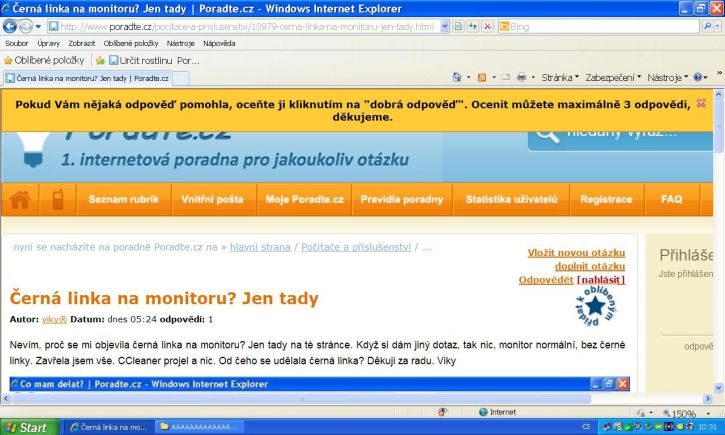Image resolution: width=725 pixels, height=435 pixels.
Task: Click the přidat k oblíbeným star icon
Action: 596,306
